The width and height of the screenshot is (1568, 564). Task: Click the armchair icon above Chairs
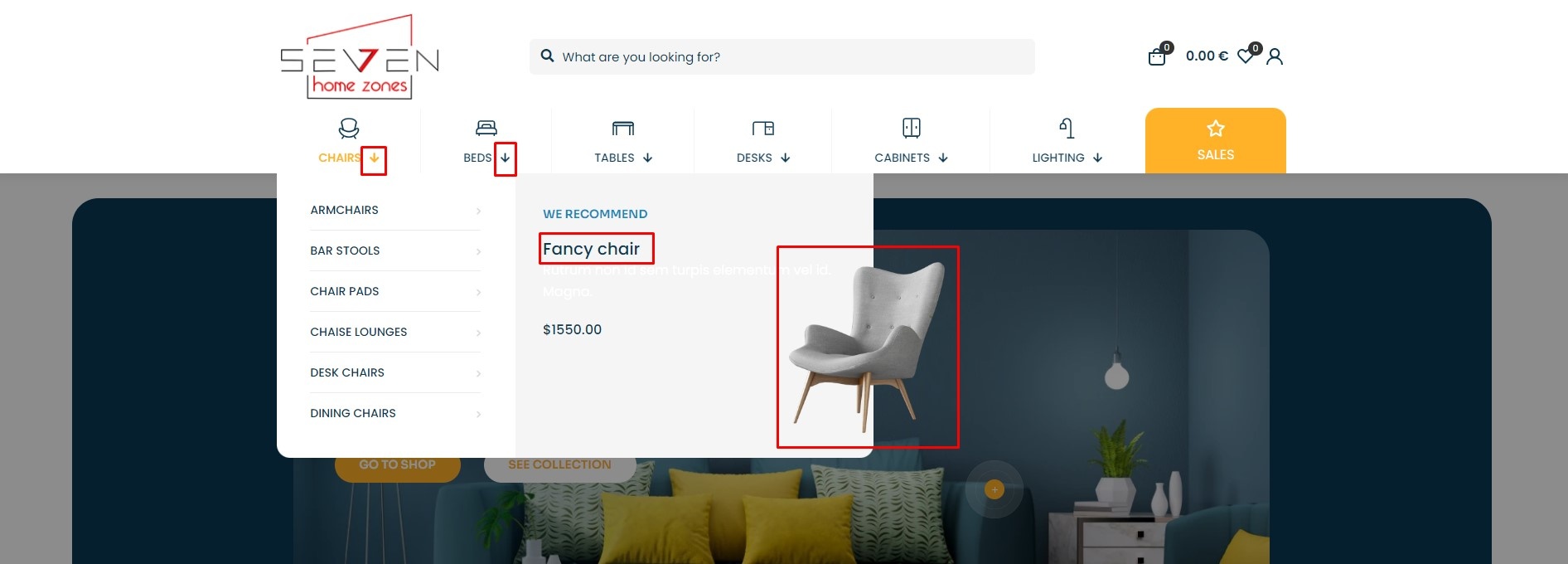(349, 128)
